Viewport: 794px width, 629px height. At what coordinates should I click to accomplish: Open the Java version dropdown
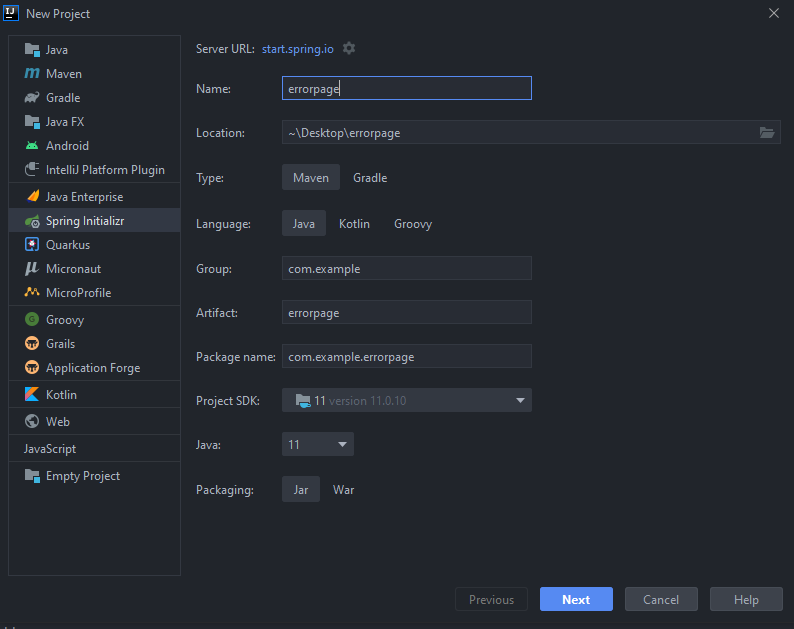(317, 444)
